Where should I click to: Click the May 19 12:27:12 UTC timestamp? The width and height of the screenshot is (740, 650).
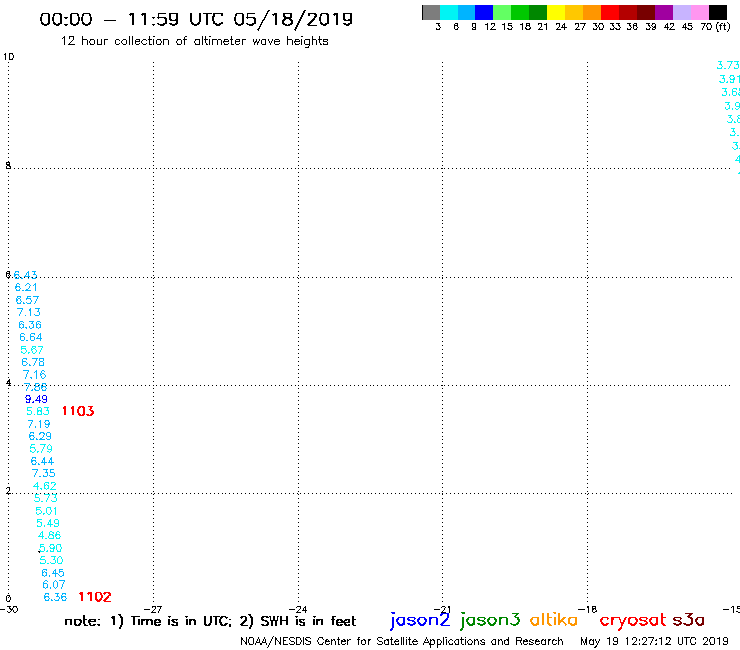[654, 642]
